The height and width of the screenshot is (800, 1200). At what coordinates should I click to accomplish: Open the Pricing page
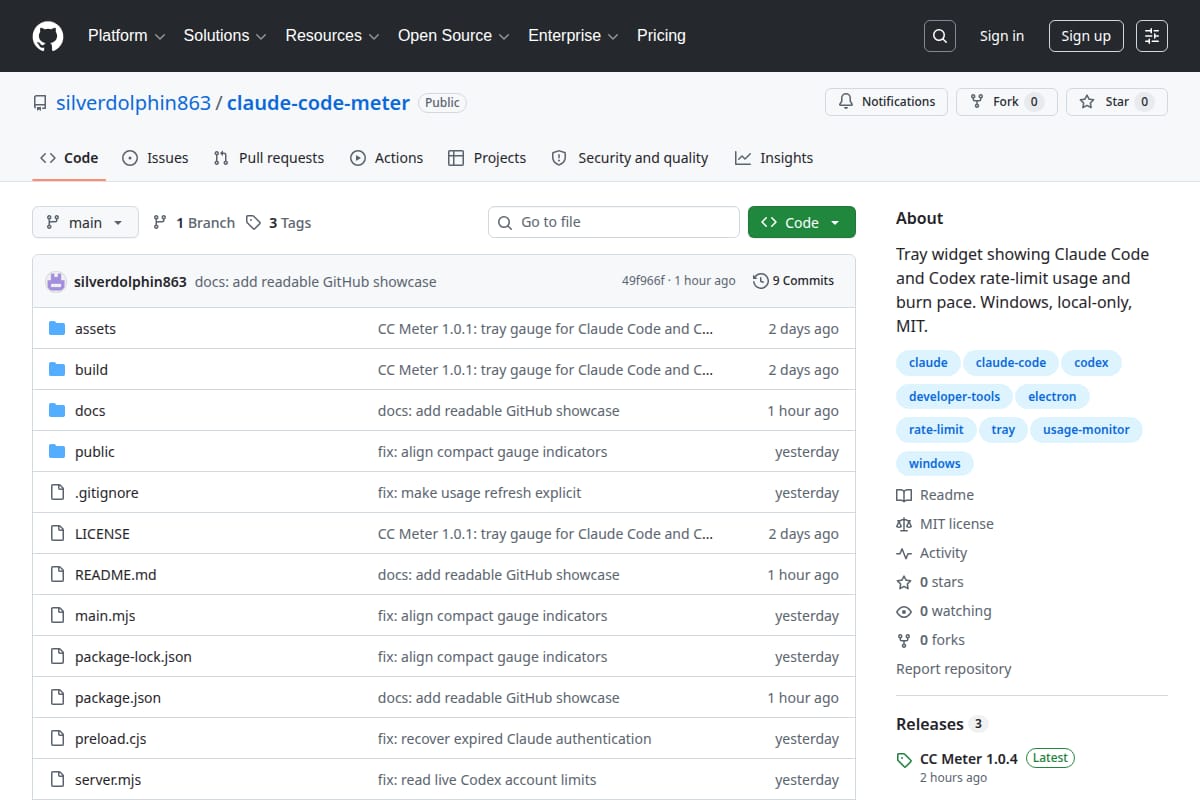(x=661, y=36)
